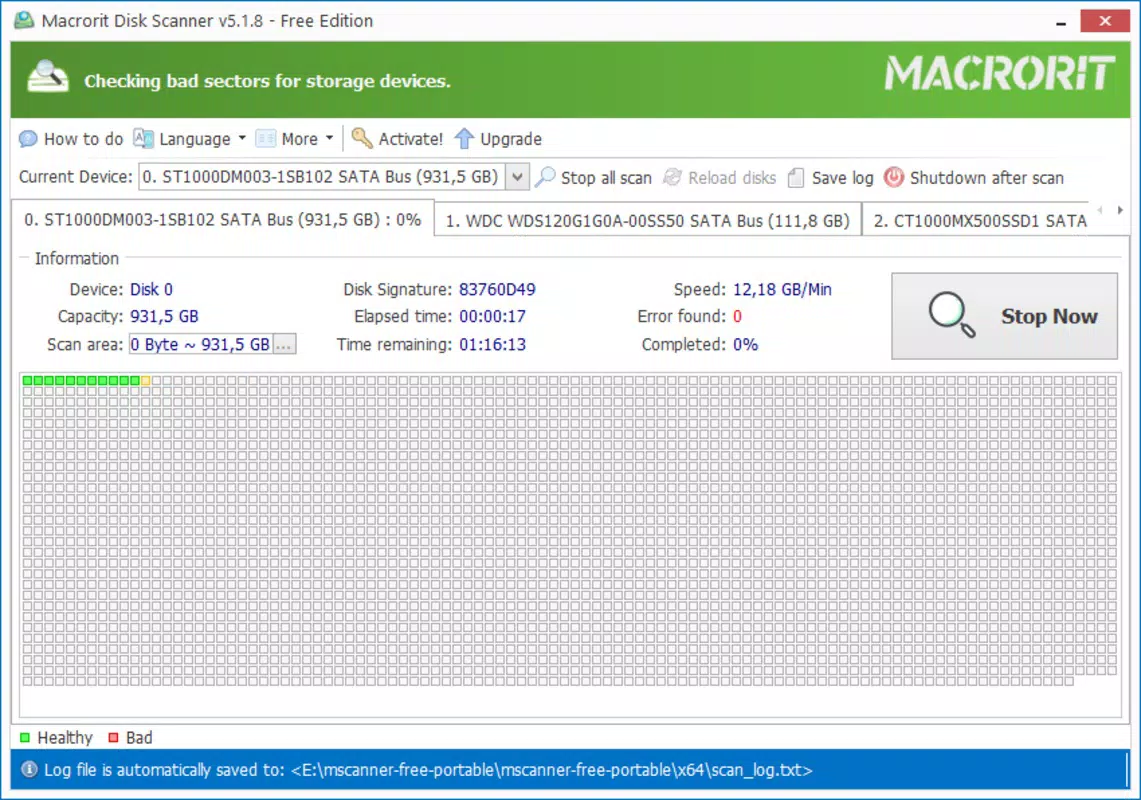Screen dimensions: 1141x800
Task: Click Shutdown after scan text
Action: pyautogui.click(x=987, y=178)
